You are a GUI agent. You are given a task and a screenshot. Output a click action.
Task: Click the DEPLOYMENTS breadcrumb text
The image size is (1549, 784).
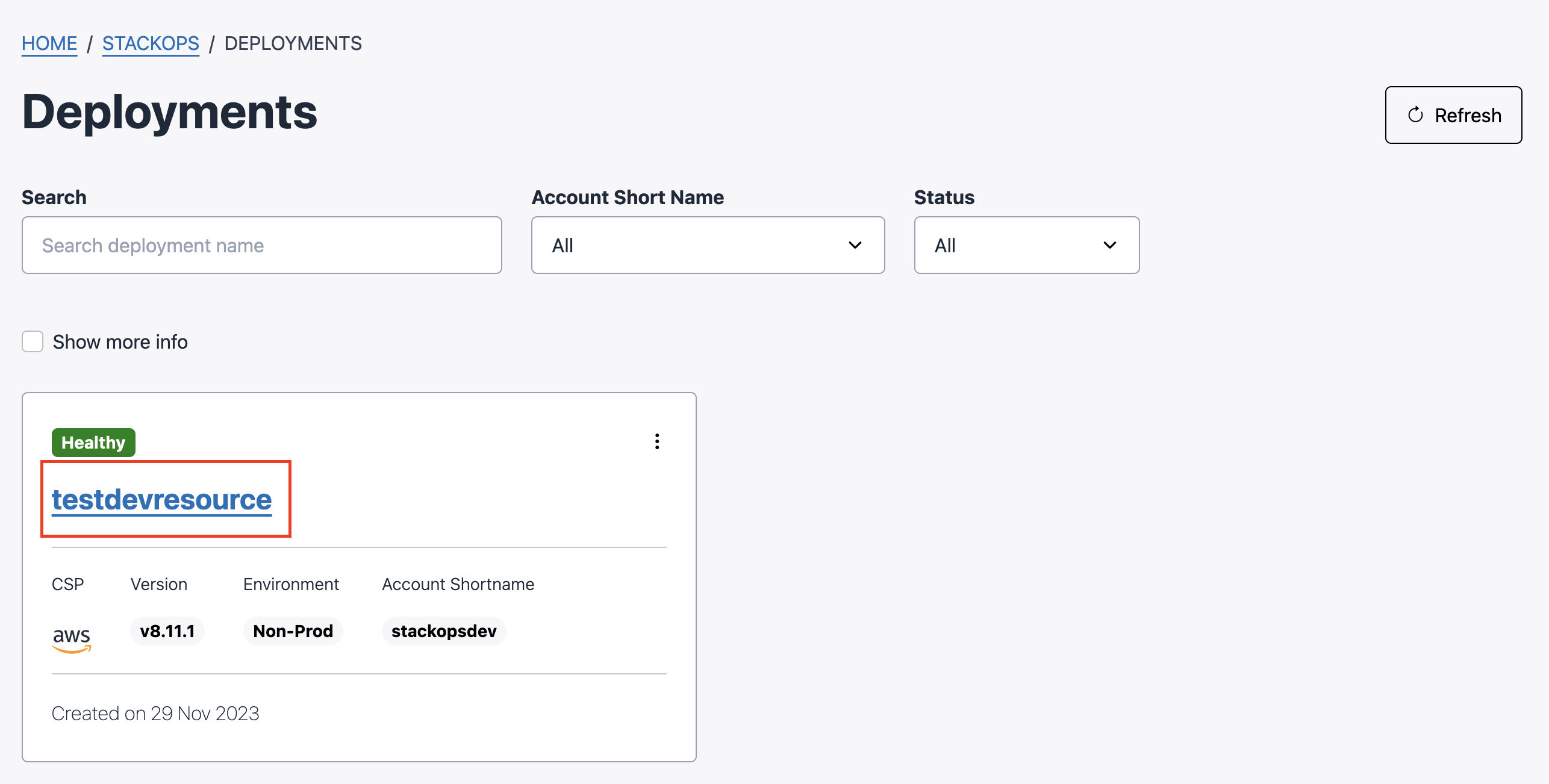click(293, 43)
